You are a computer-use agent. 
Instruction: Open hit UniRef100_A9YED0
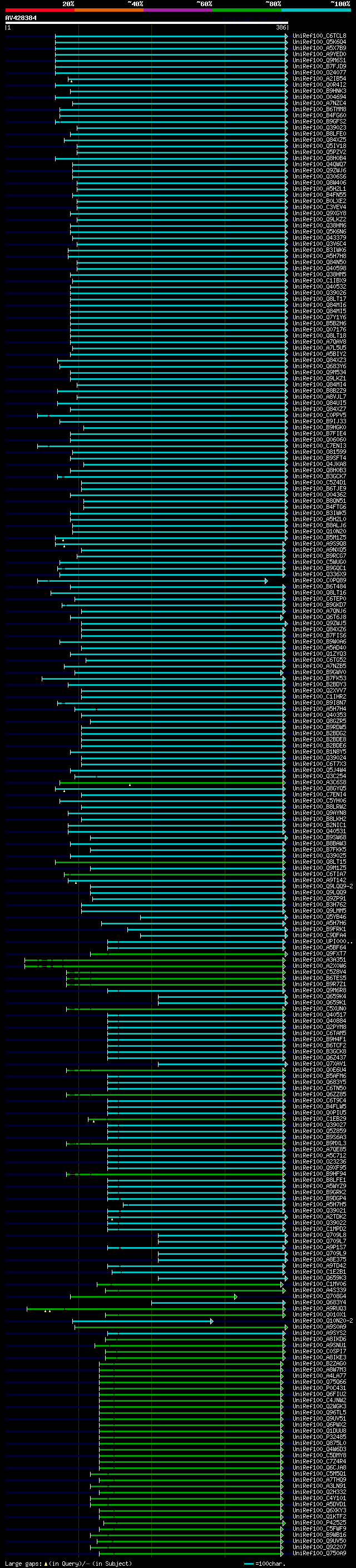click(x=319, y=54)
